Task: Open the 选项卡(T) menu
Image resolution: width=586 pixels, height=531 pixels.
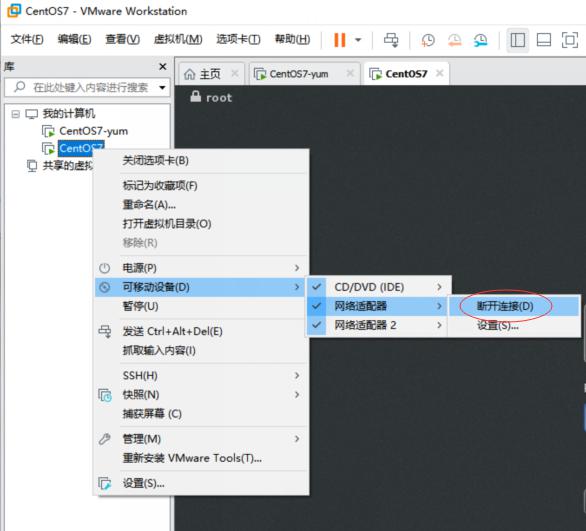Action: pyautogui.click(x=238, y=39)
